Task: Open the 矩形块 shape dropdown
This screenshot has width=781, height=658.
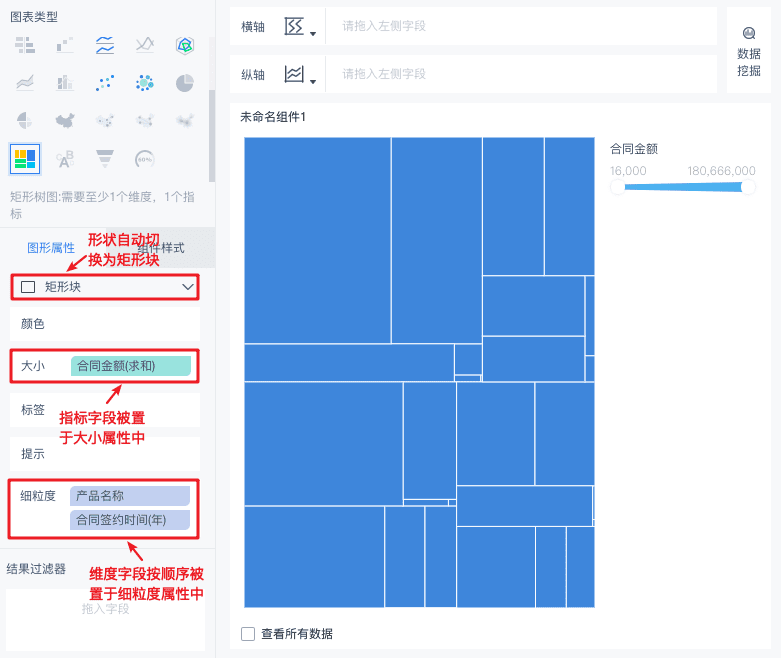Action: click(105, 287)
